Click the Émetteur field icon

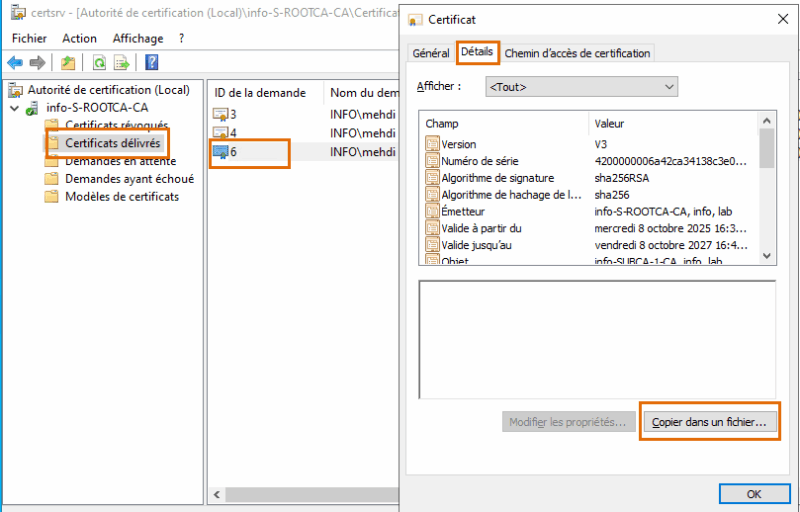tap(432, 211)
